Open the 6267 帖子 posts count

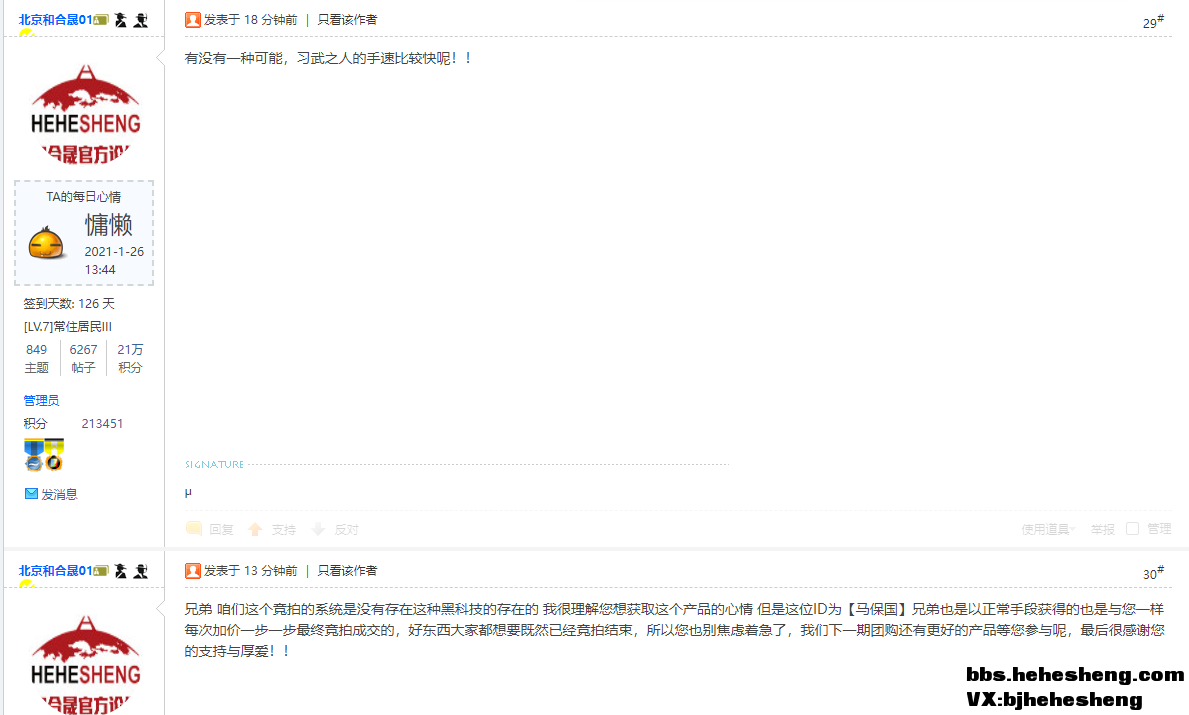83,358
